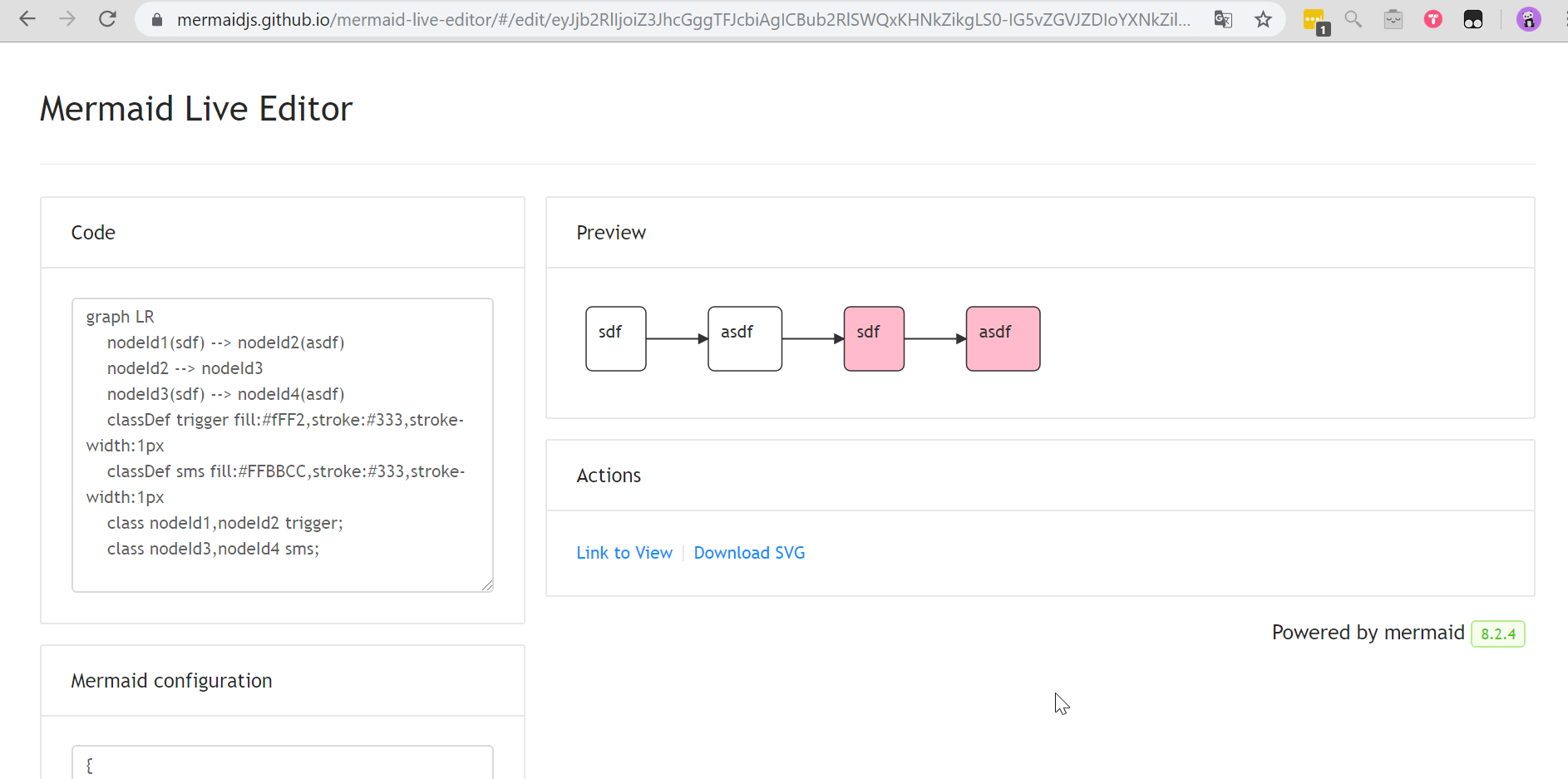This screenshot has height=779, width=1568.
Task: Open the Google Translate extension
Action: point(1222,18)
